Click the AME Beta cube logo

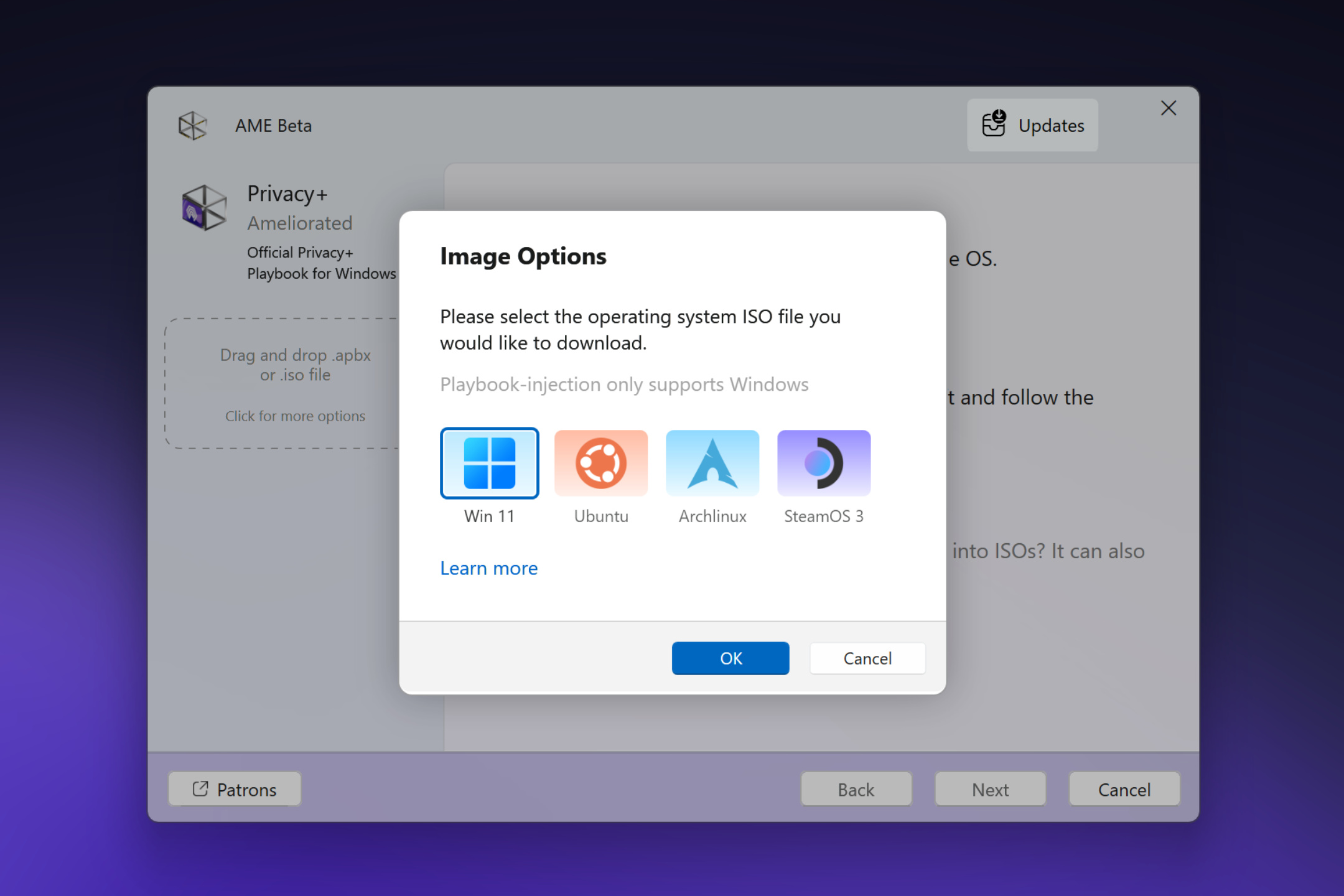(x=192, y=126)
